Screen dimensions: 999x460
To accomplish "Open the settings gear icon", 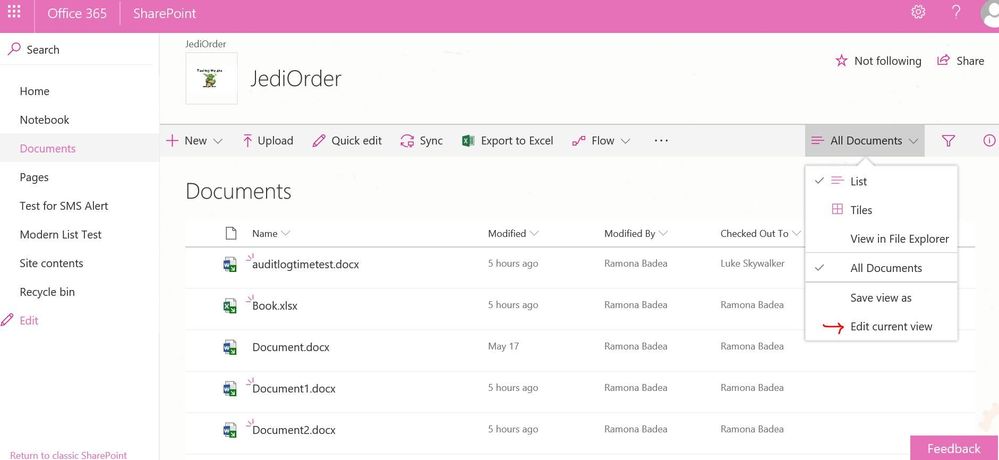I will [918, 12].
